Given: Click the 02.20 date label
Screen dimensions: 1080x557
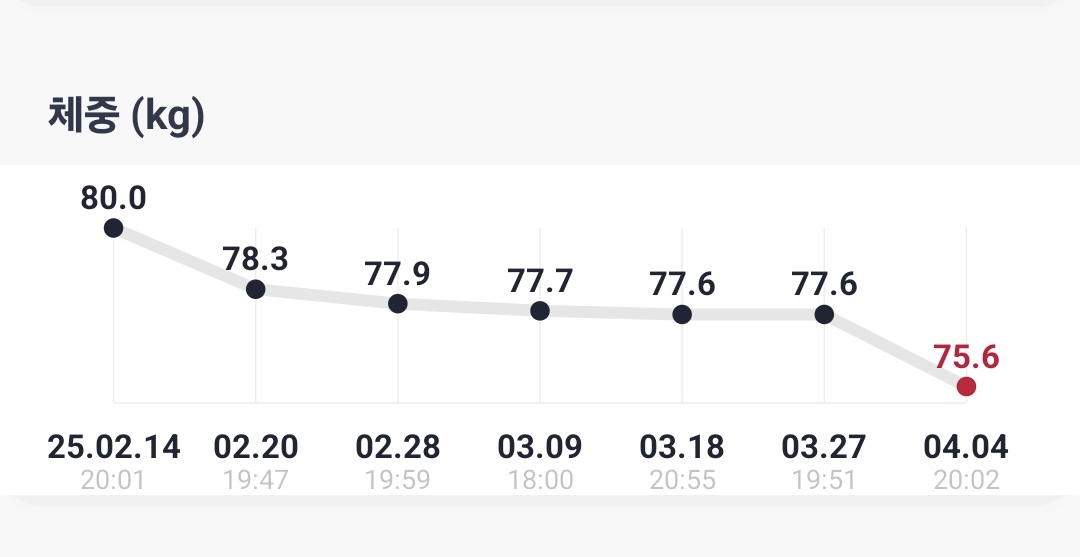Looking at the screenshot, I should [256, 447].
